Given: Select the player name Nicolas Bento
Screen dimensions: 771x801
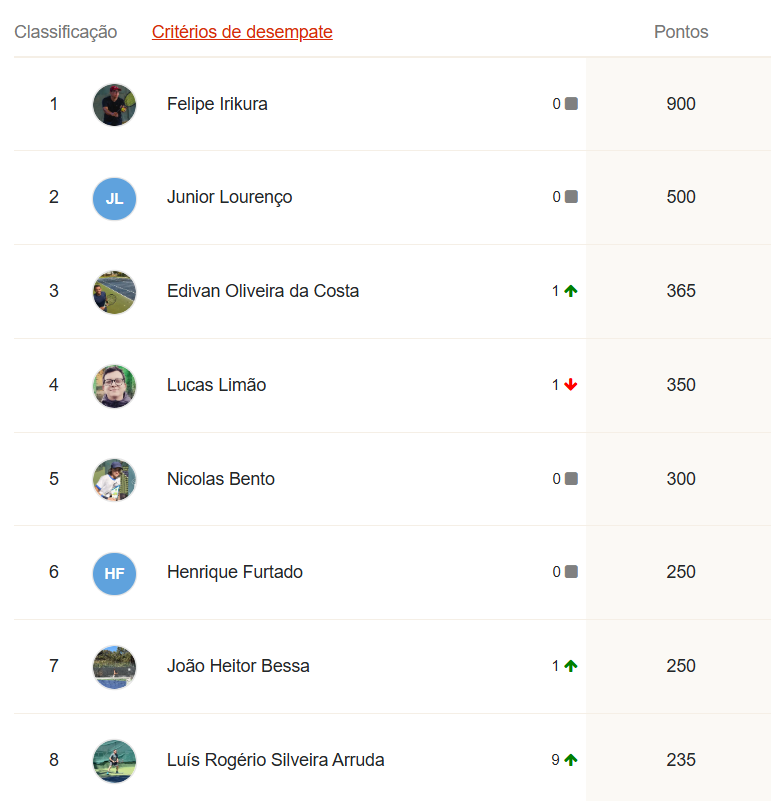Looking at the screenshot, I should point(221,479).
